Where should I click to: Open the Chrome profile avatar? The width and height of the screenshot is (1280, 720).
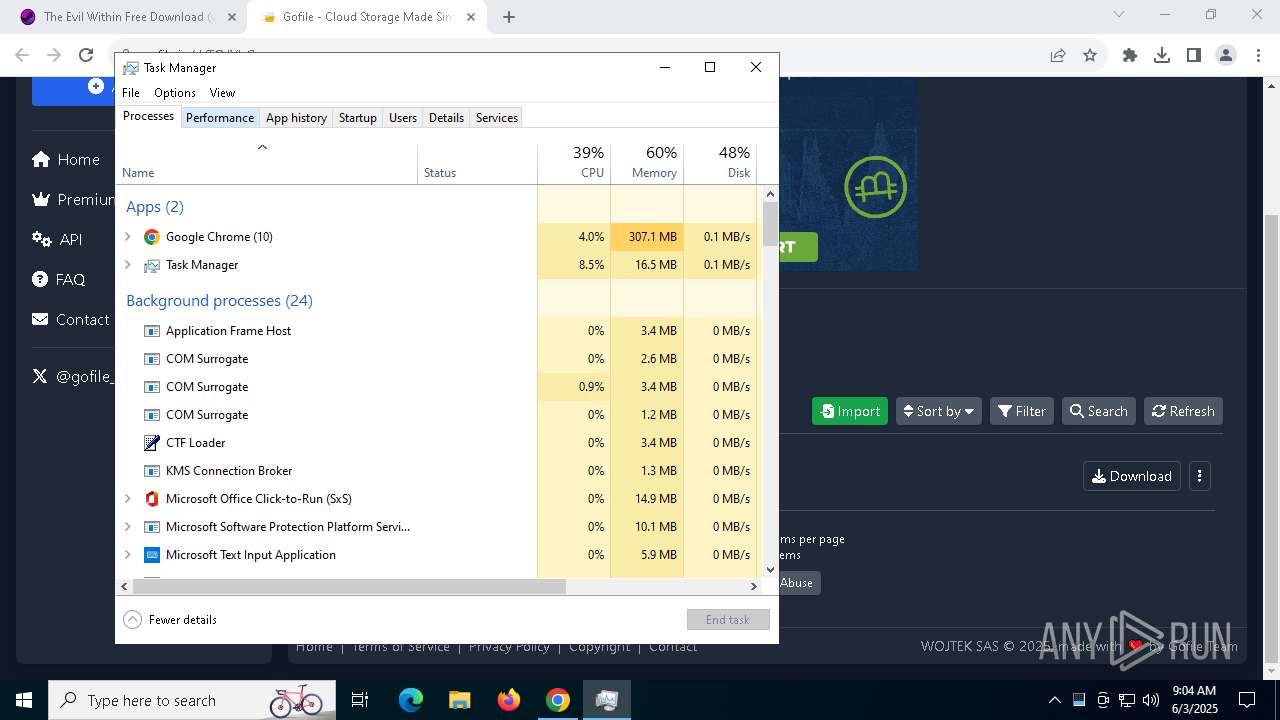coord(1226,55)
